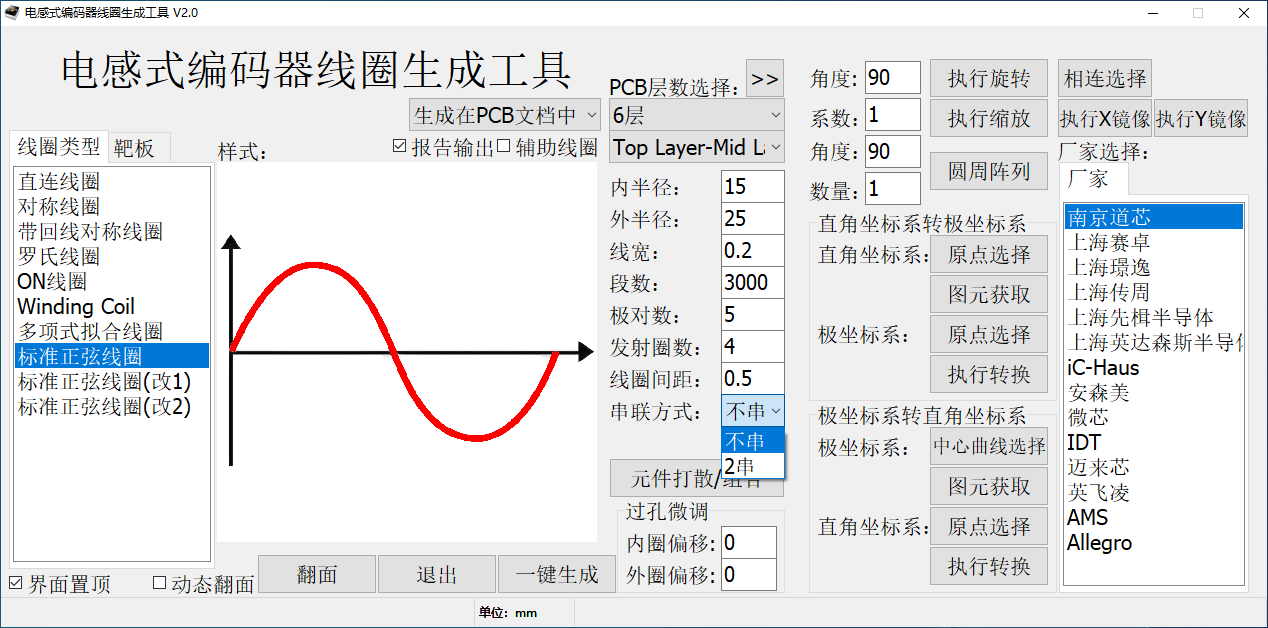Click 发射圈数 input field
This screenshot has height=628, width=1268.
753,347
